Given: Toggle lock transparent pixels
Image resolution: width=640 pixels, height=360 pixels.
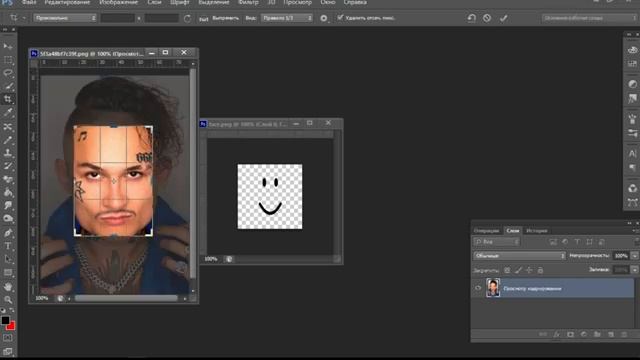Looking at the screenshot, I should [x=507, y=270].
